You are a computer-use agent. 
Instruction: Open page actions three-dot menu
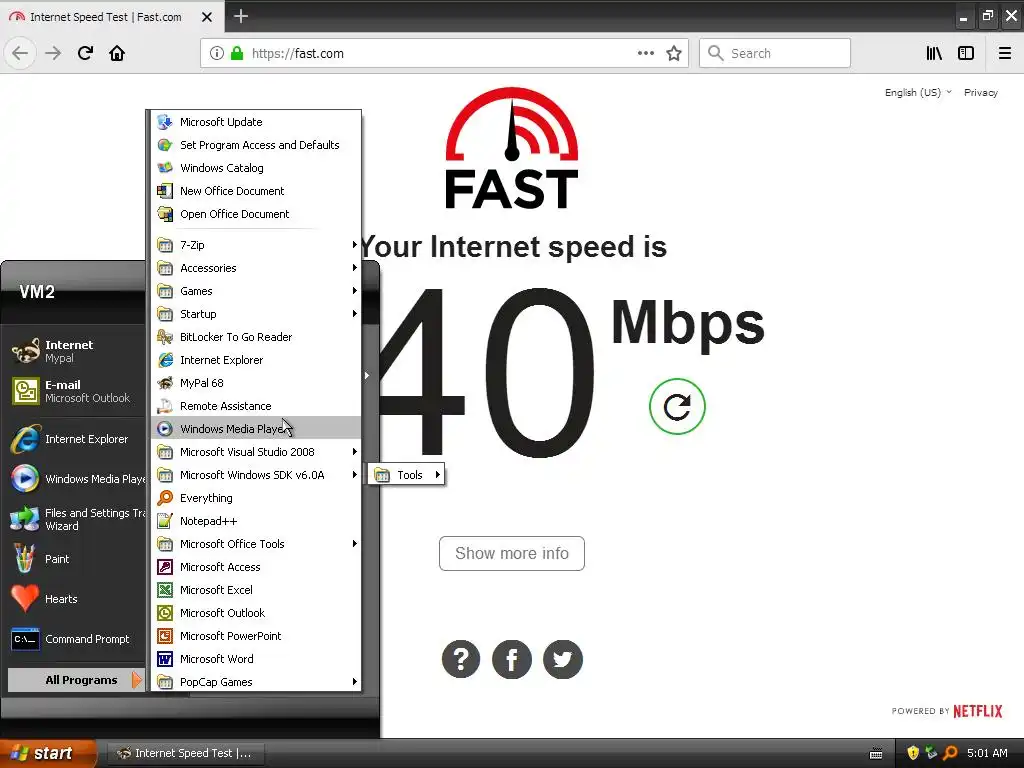point(646,54)
